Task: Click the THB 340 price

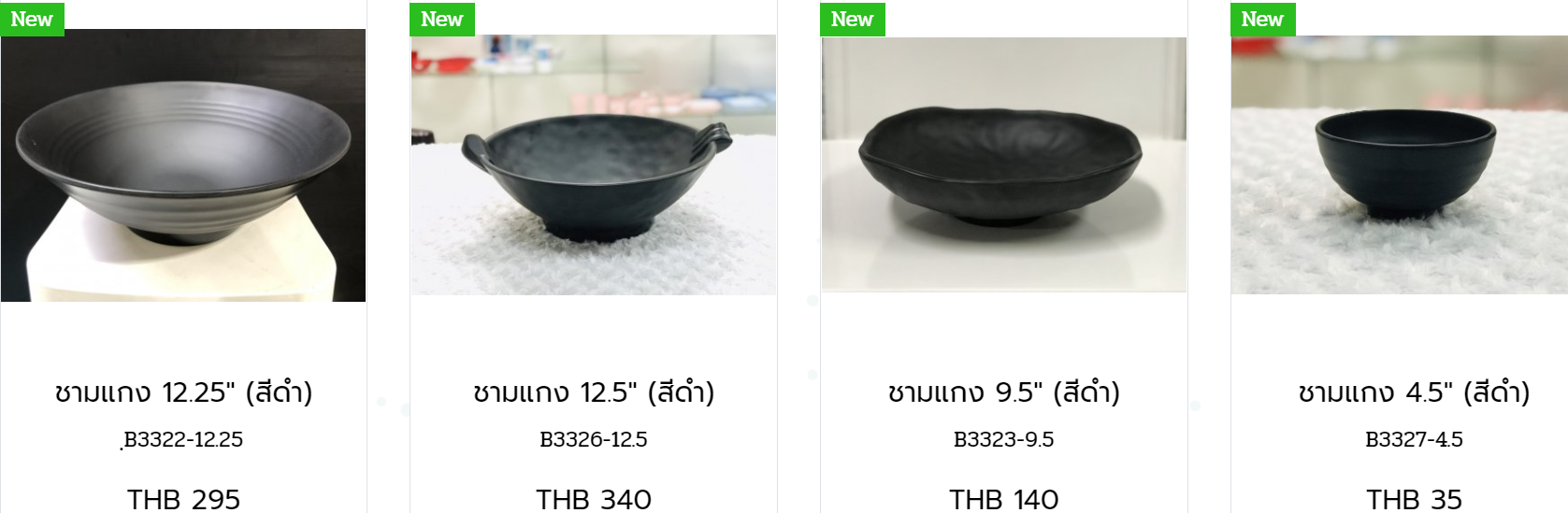Action: tap(594, 499)
